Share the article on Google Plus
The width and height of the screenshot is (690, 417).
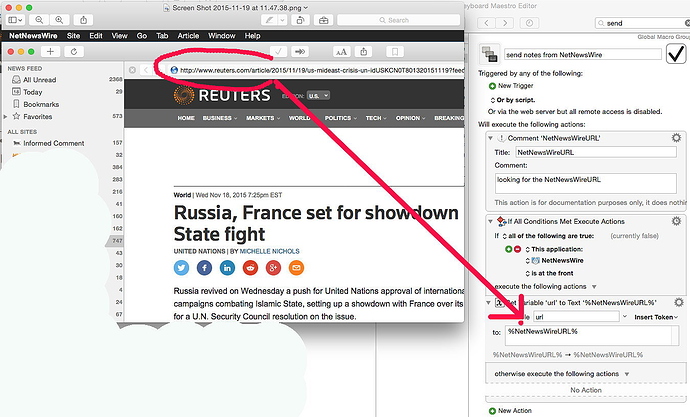coord(273,267)
